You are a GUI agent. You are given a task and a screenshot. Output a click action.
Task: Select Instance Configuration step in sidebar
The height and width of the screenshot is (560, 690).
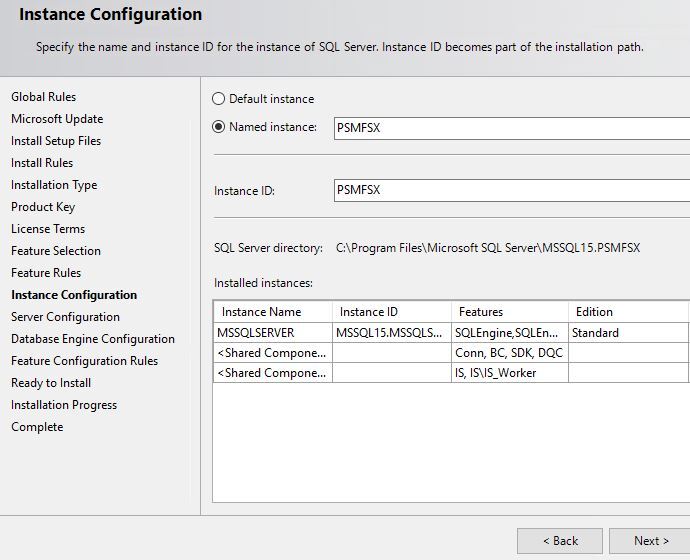74,295
